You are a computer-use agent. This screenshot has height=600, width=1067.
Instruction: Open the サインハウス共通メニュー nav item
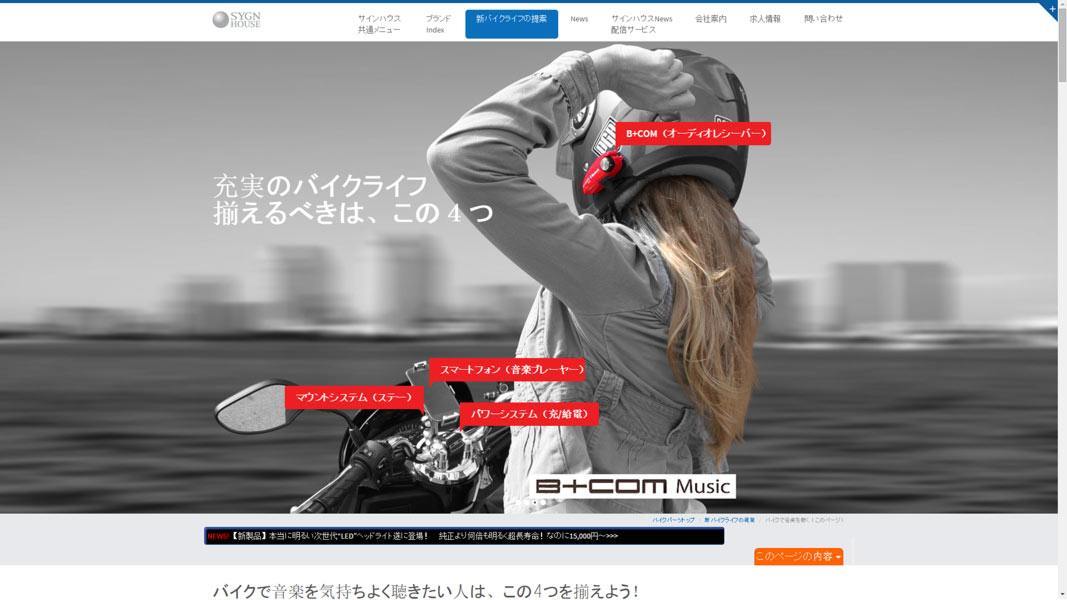379,24
